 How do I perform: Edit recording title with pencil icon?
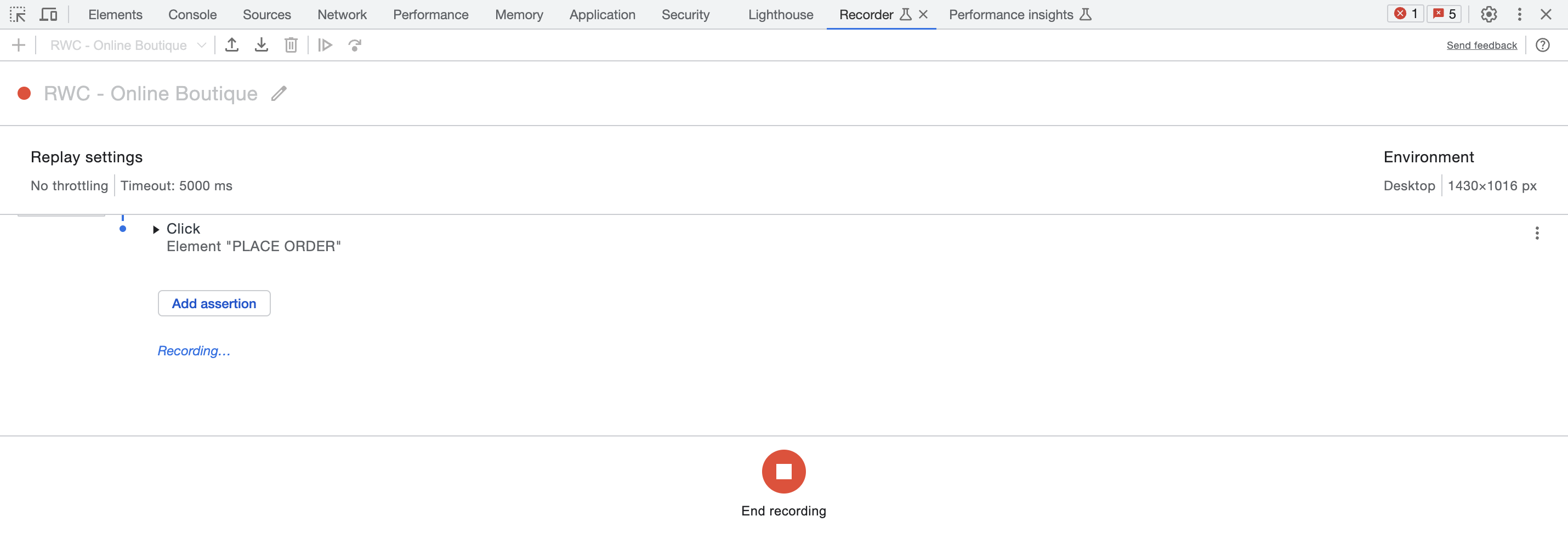pos(279,94)
